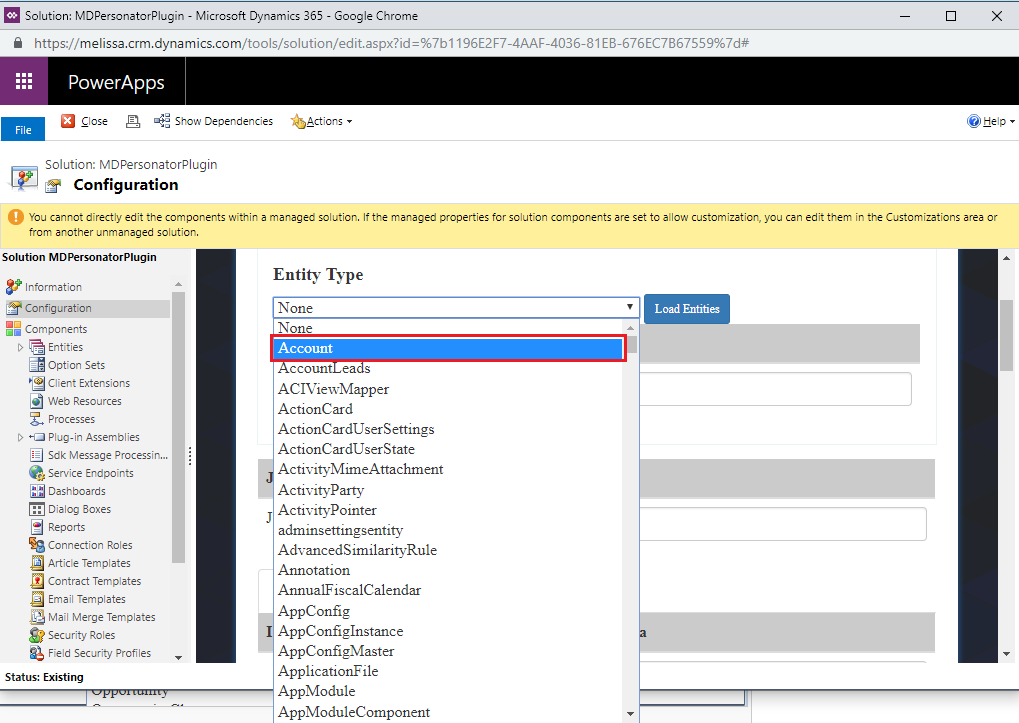Select None option in dropdown list
The image size is (1019, 723).
(x=448, y=328)
